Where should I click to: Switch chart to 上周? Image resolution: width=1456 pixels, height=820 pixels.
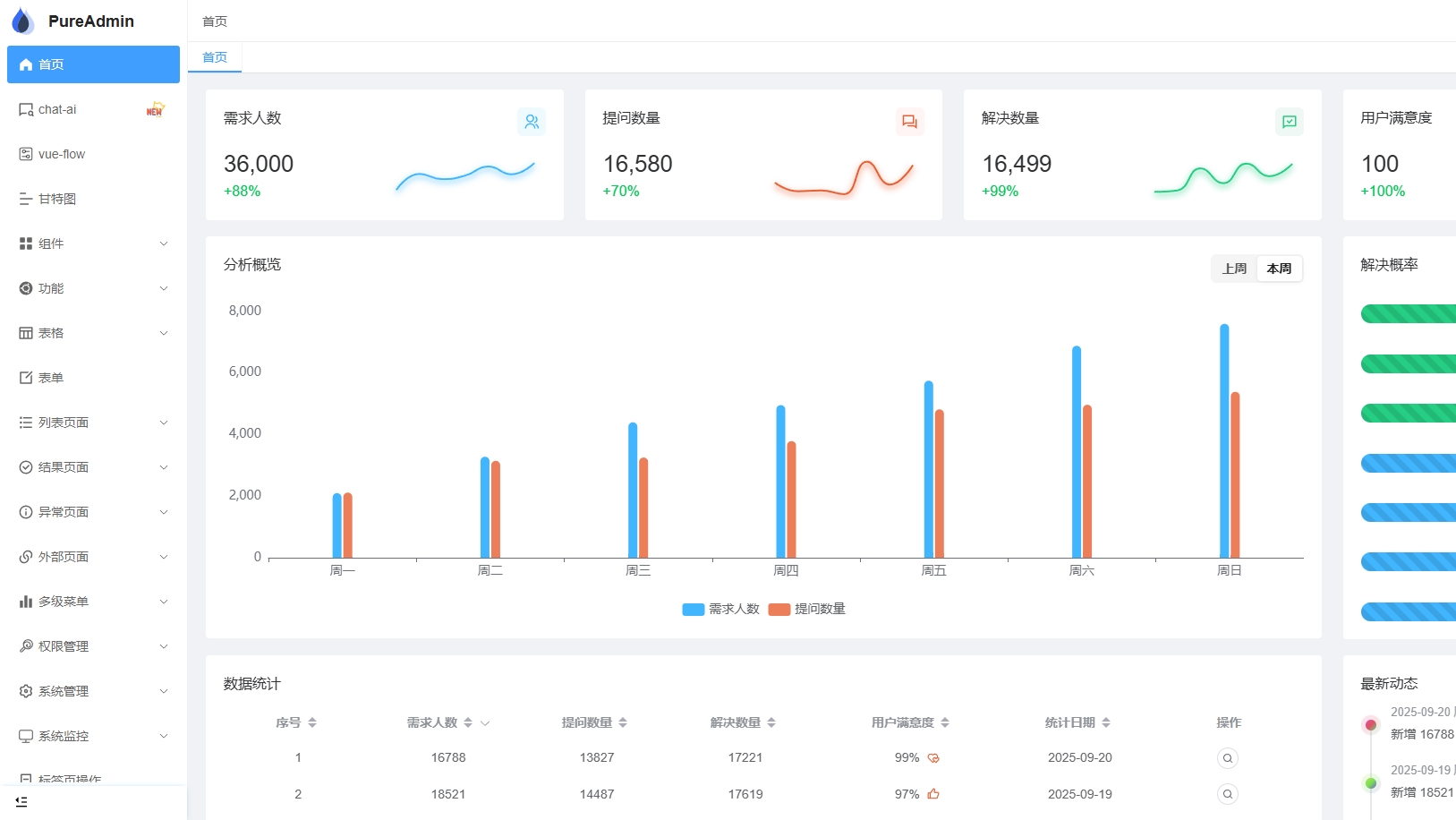coord(1235,269)
